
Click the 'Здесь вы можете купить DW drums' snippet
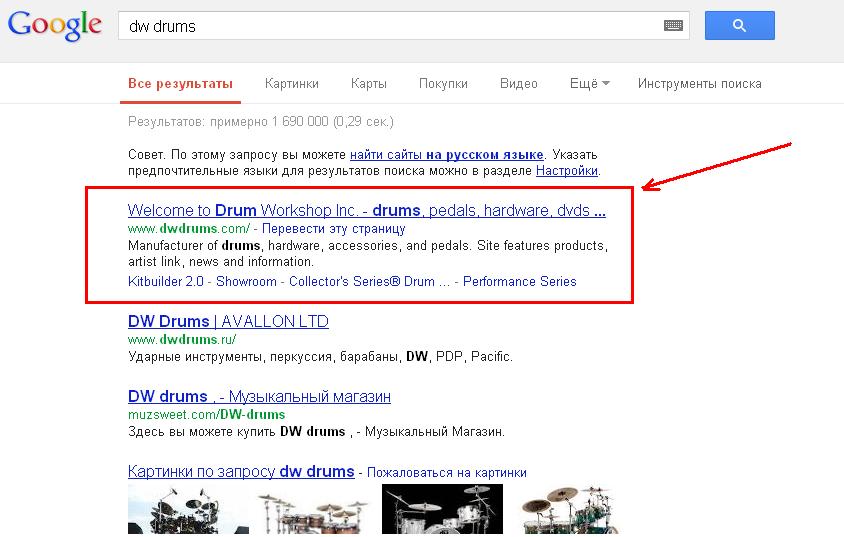coord(316,432)
